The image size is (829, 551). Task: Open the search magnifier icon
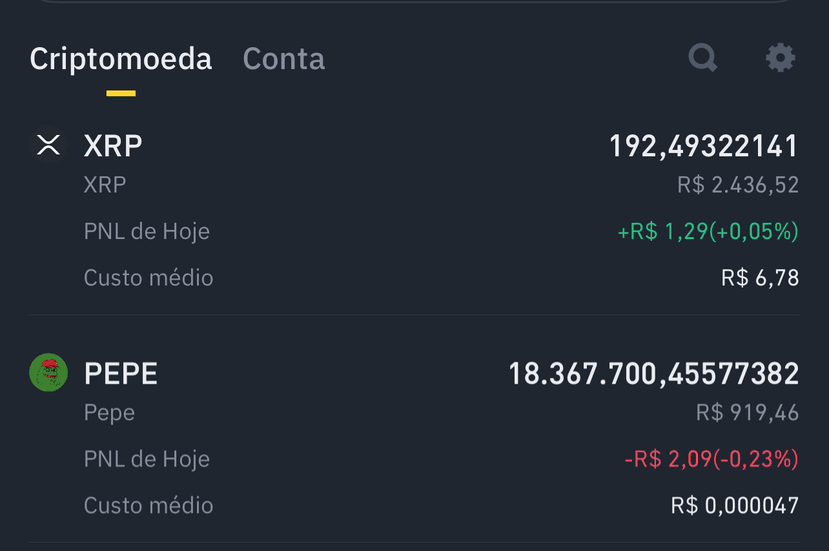tap(703, 57)
